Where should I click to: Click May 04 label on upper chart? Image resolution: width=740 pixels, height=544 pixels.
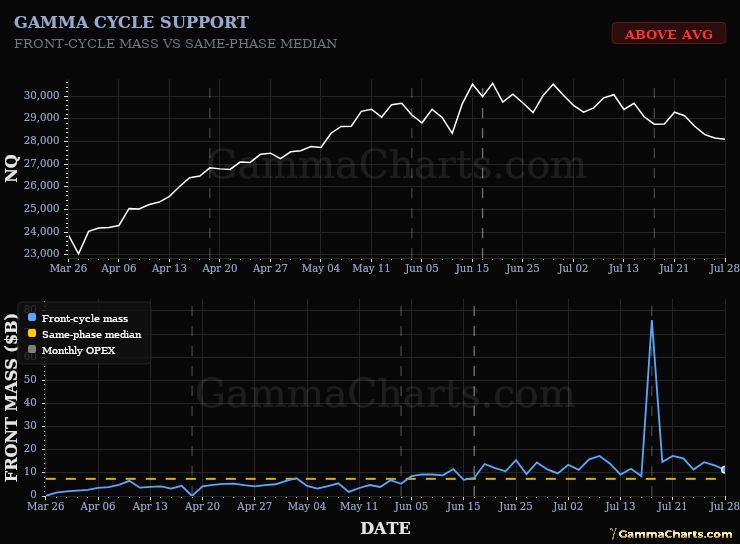pyautogui.click(x=321, y=268)
